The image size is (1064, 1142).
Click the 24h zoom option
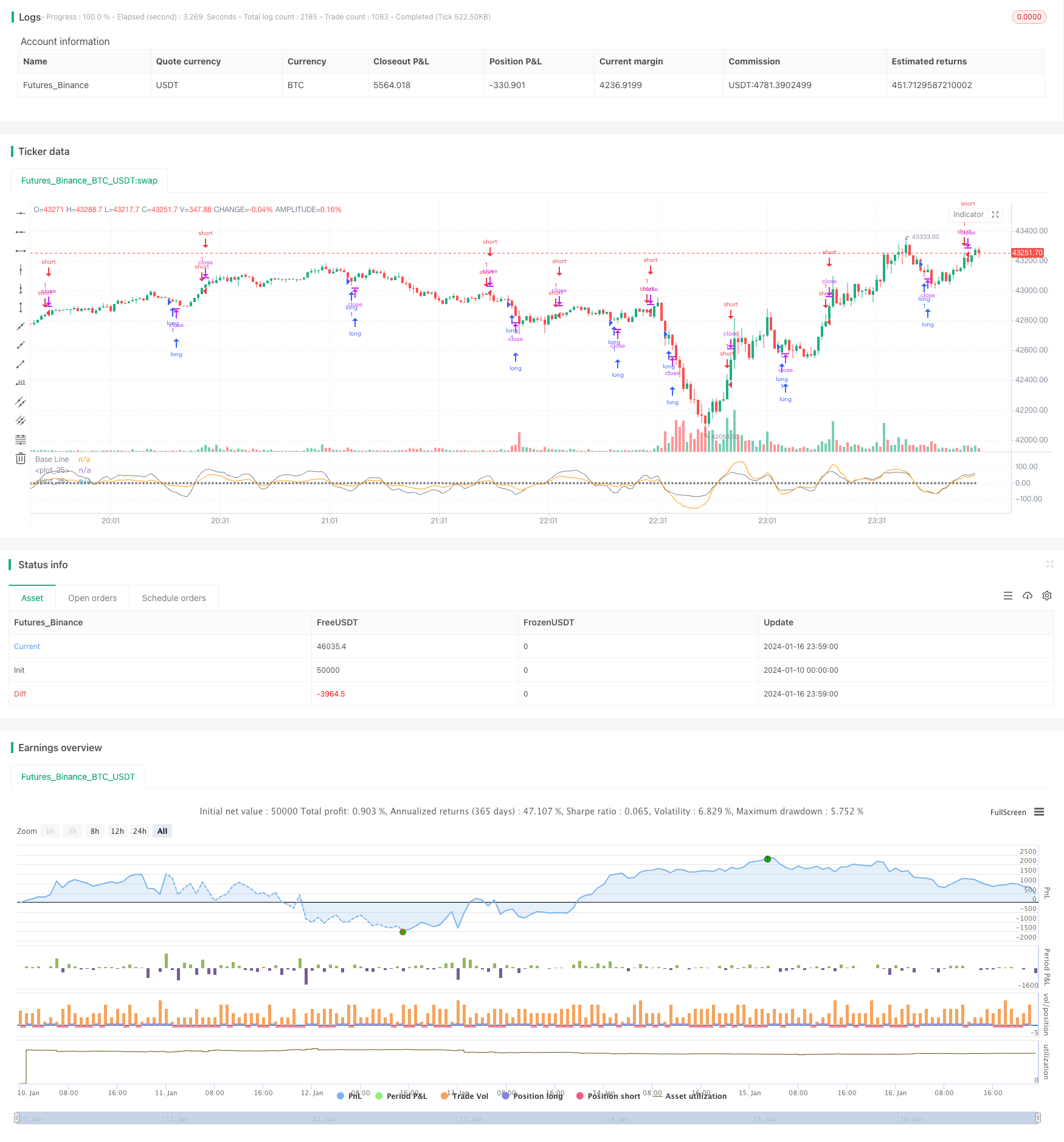(x=139, y=831)
